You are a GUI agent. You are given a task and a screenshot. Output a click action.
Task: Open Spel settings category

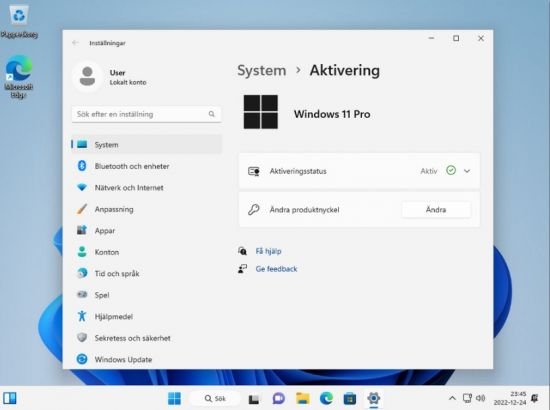(147, 295)
